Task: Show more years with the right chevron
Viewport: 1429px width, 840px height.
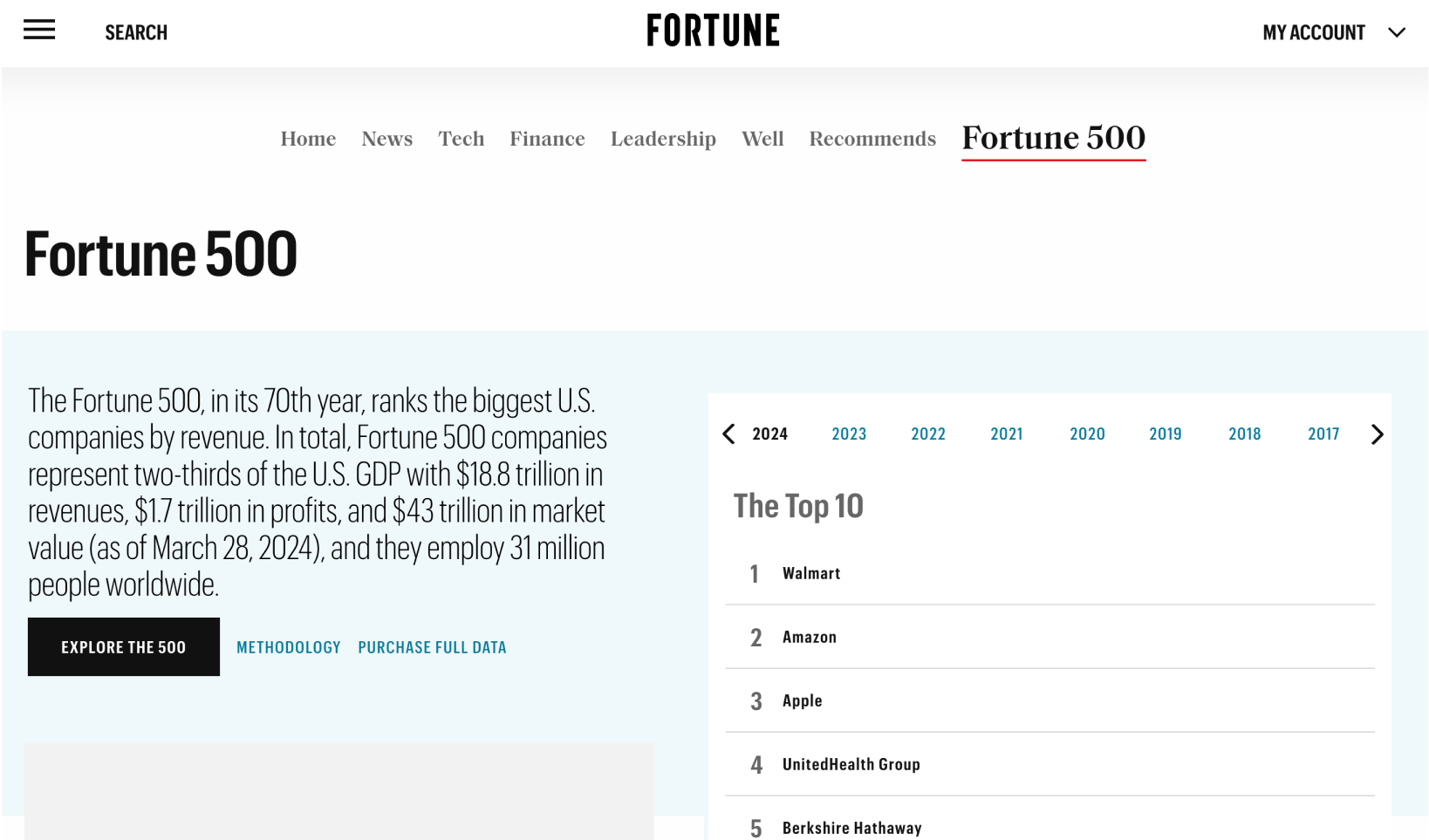Action: coord(1377,434)
